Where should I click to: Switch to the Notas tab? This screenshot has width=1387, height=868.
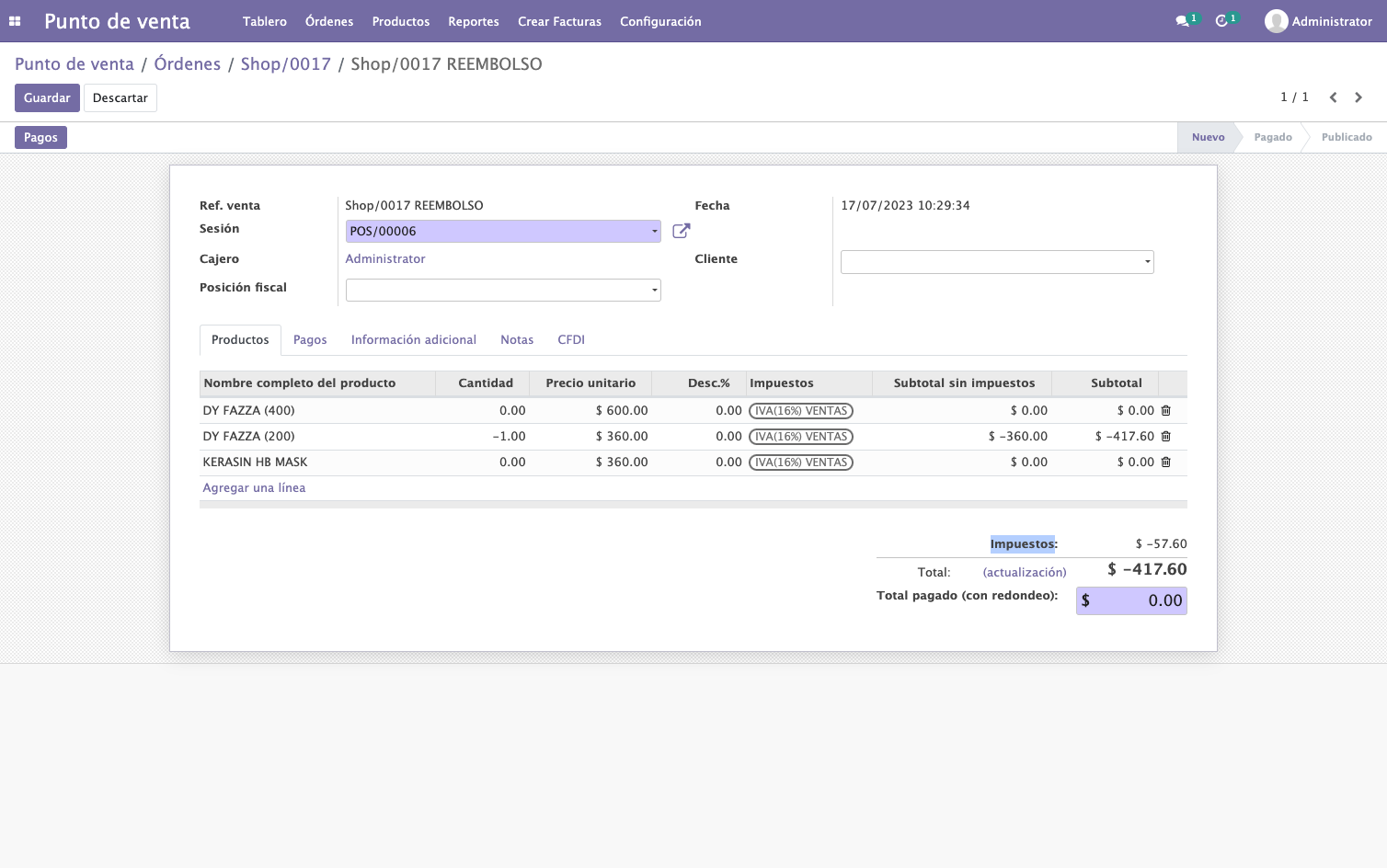(517, 340)
